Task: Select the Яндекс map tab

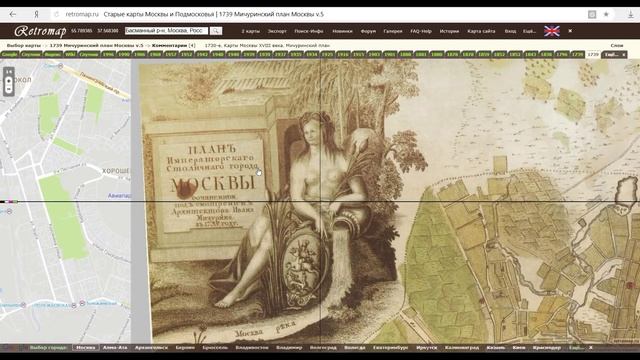Action: pyautogui.click(x=53, y=54)
